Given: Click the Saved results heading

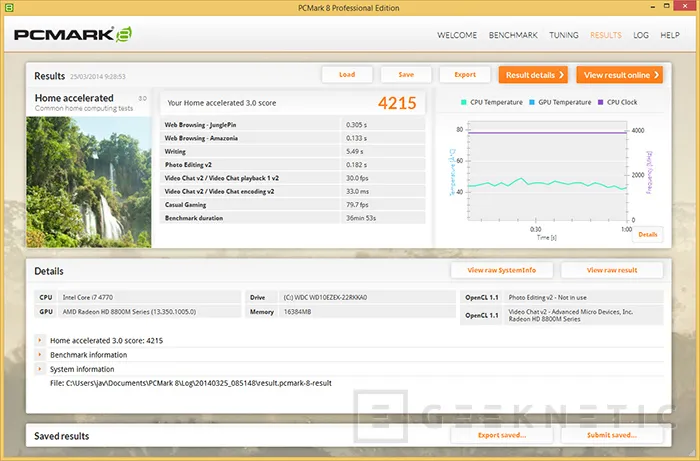Looking at the screenshot, I should (62, 436).
